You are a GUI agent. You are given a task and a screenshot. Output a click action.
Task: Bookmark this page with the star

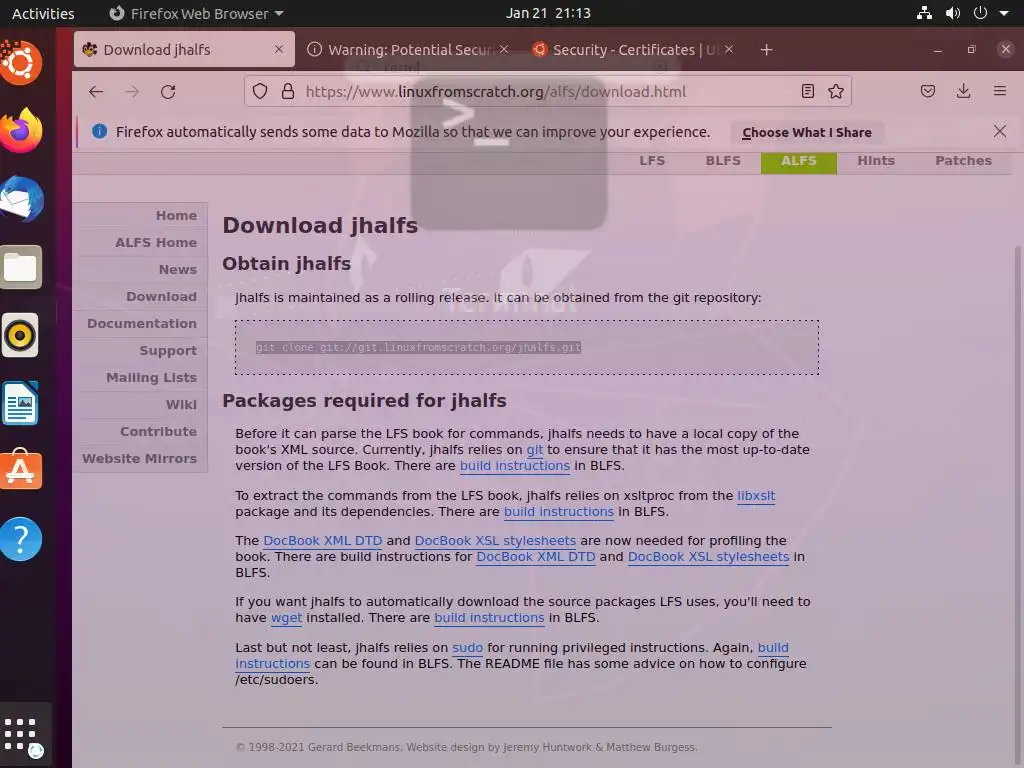836,91
